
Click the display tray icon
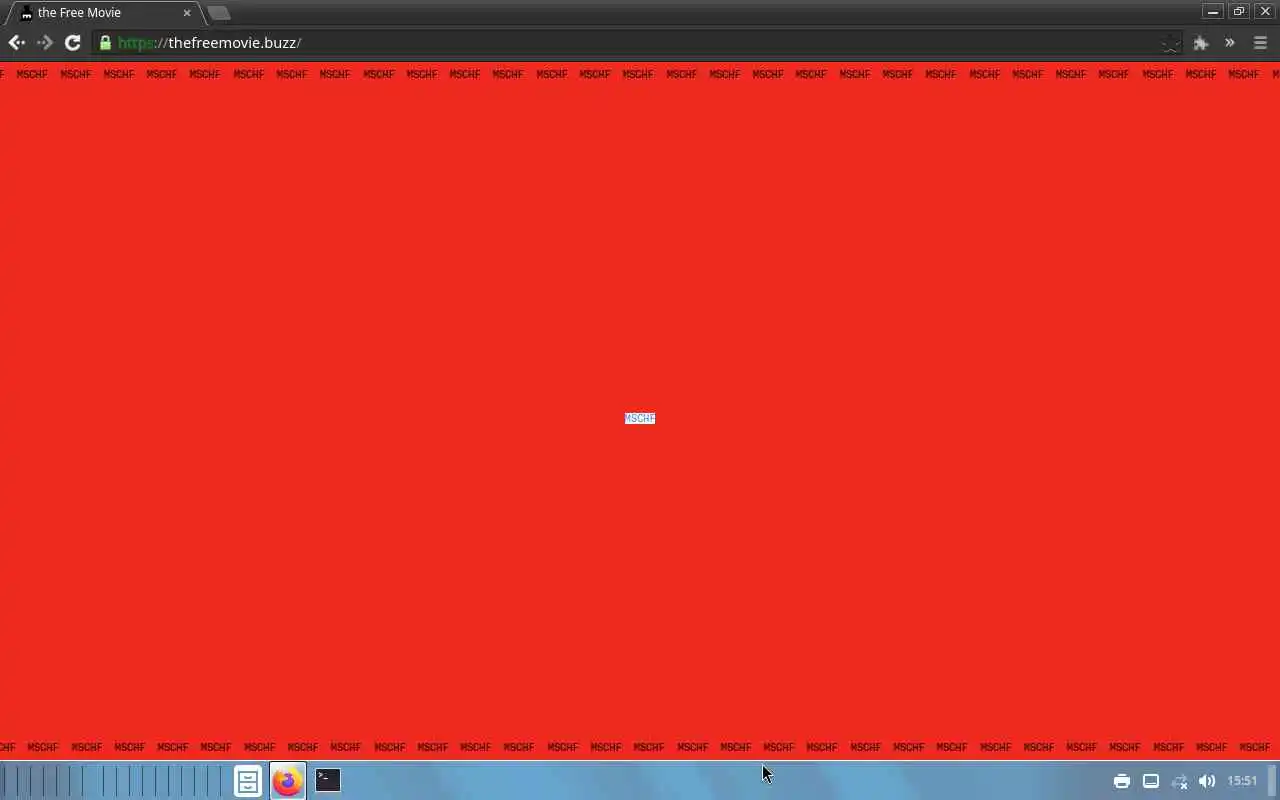tap(1151, 781)
